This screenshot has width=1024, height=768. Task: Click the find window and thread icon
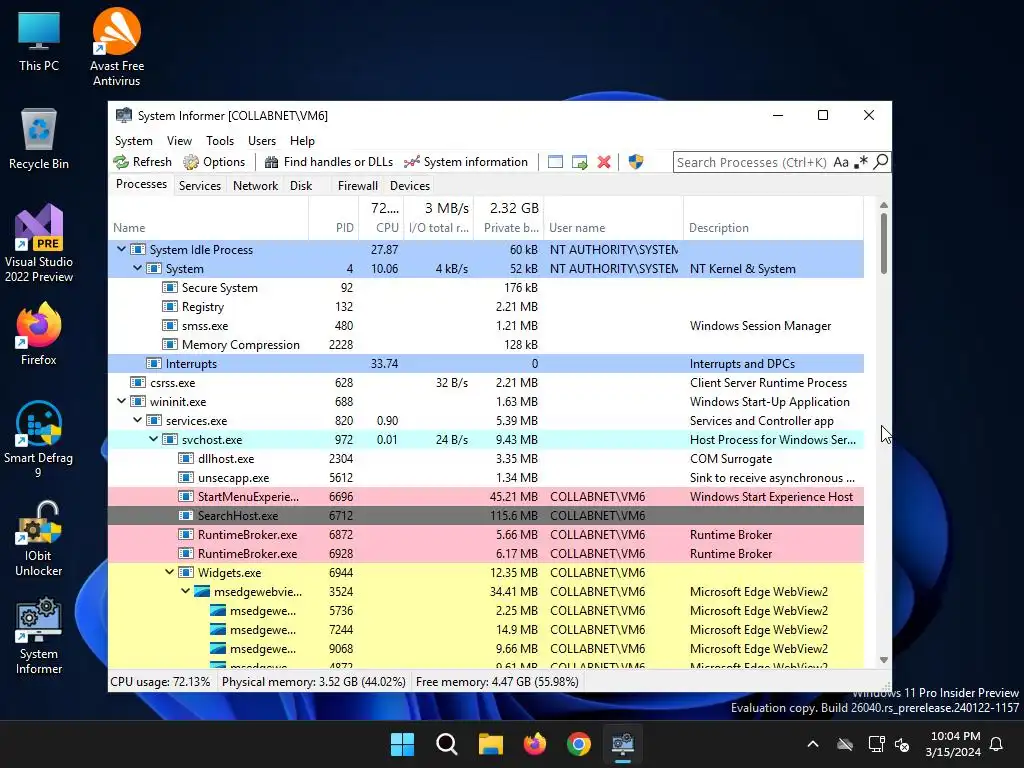[579, 162]
